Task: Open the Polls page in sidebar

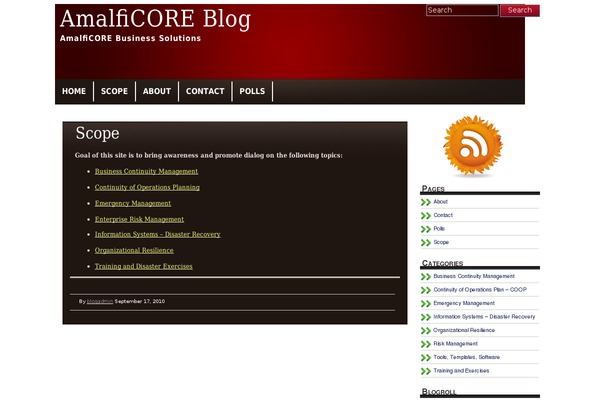Action: tap(439, 229)
